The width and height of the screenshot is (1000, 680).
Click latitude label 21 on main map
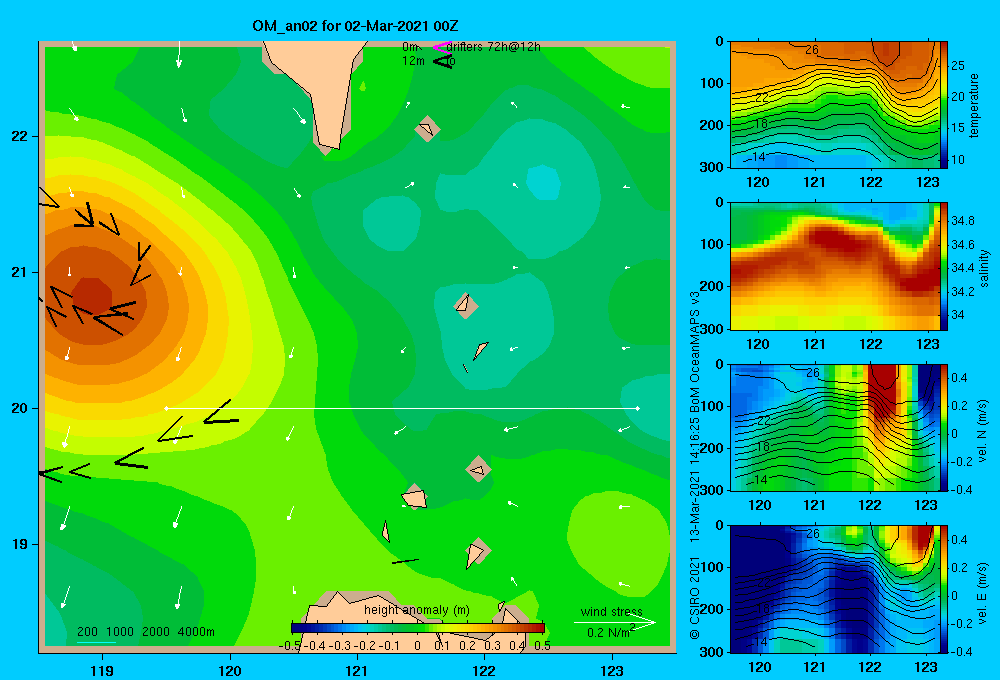coord(19,272)
